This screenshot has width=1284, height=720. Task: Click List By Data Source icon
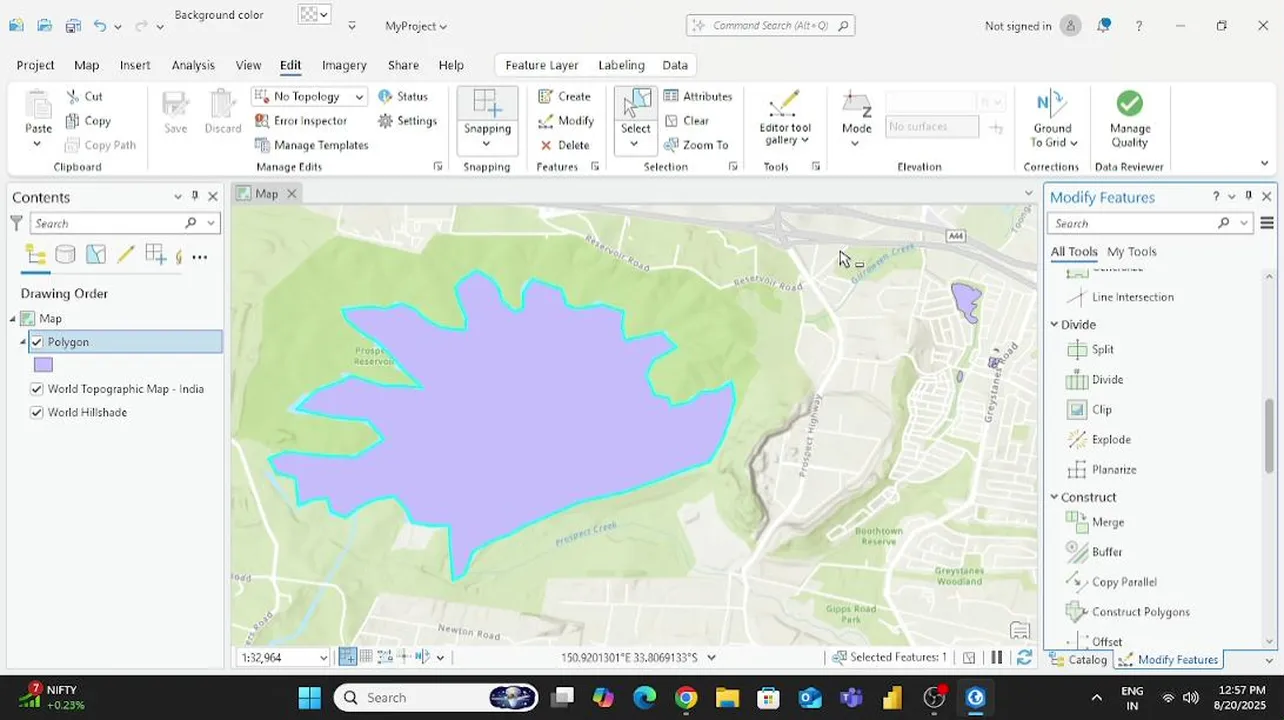coord(65,255)
